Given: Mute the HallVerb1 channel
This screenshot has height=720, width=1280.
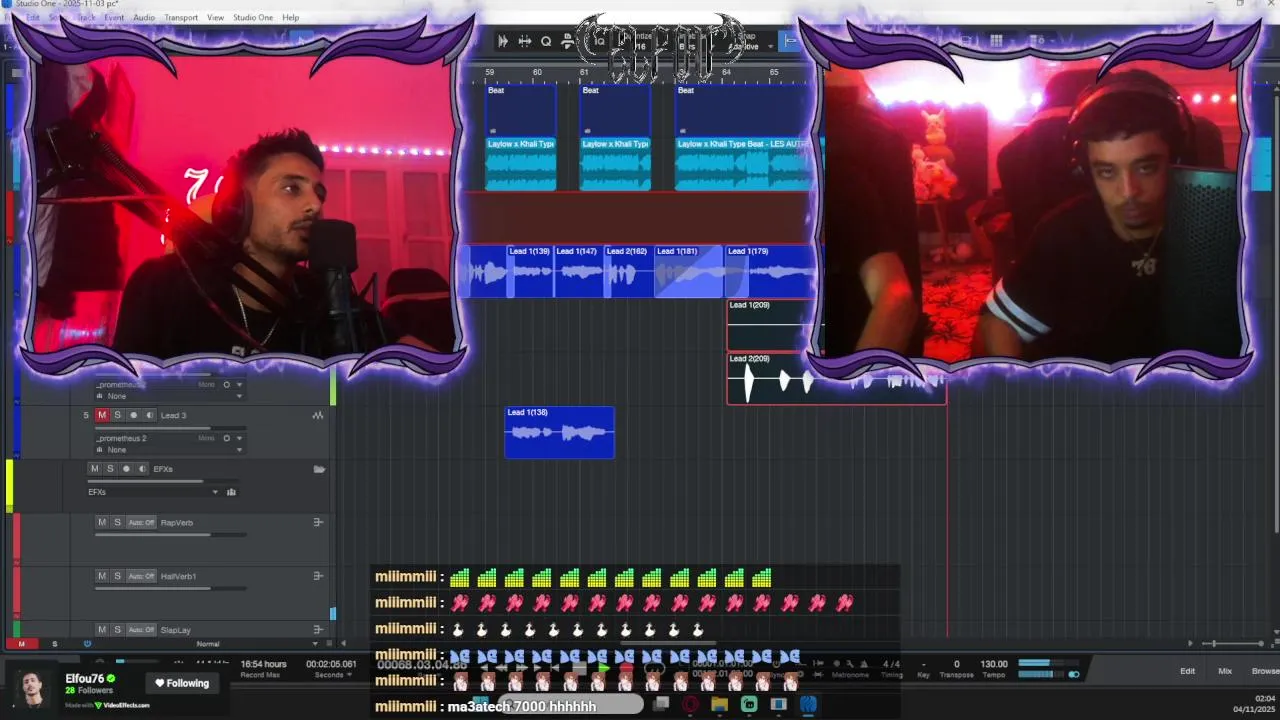Looking at the screenshot, I should (102, 576).
